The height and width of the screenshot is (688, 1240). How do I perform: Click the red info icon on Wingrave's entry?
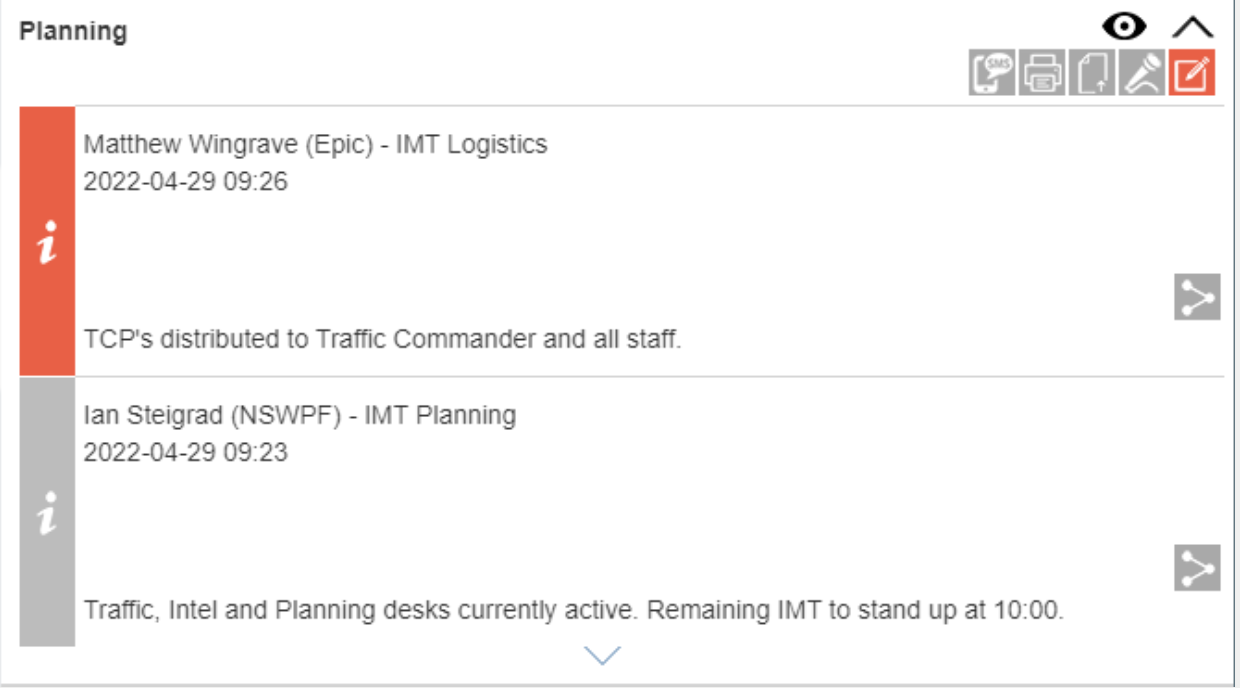[47, 242]
